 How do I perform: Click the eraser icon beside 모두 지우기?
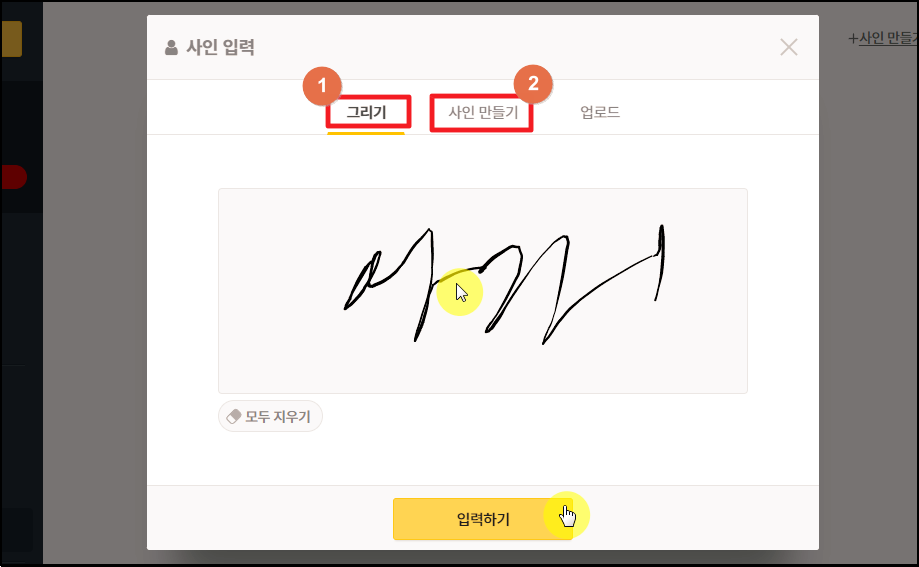[x=234, y=416]
